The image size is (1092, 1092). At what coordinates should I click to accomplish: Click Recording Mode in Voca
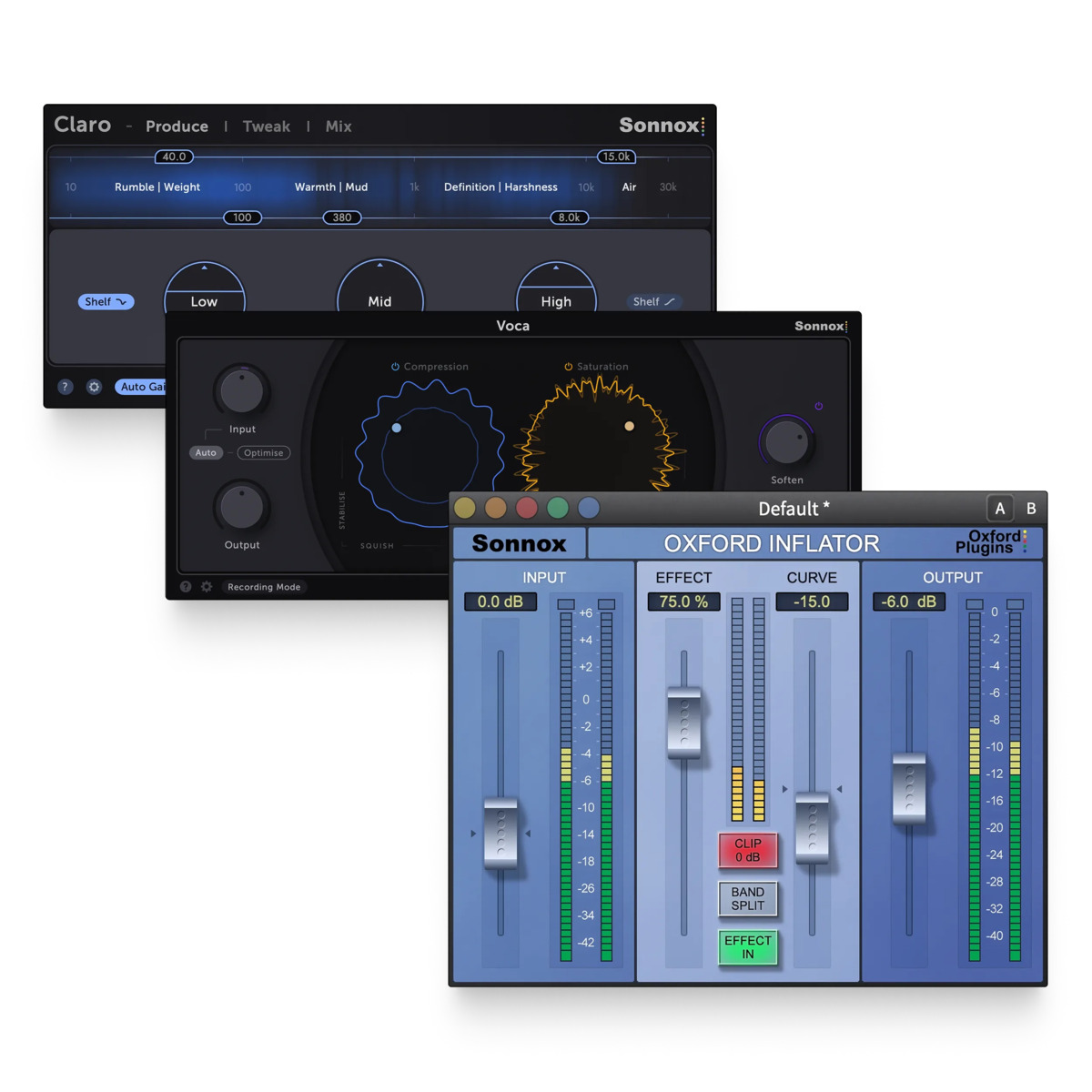point(264,587)
